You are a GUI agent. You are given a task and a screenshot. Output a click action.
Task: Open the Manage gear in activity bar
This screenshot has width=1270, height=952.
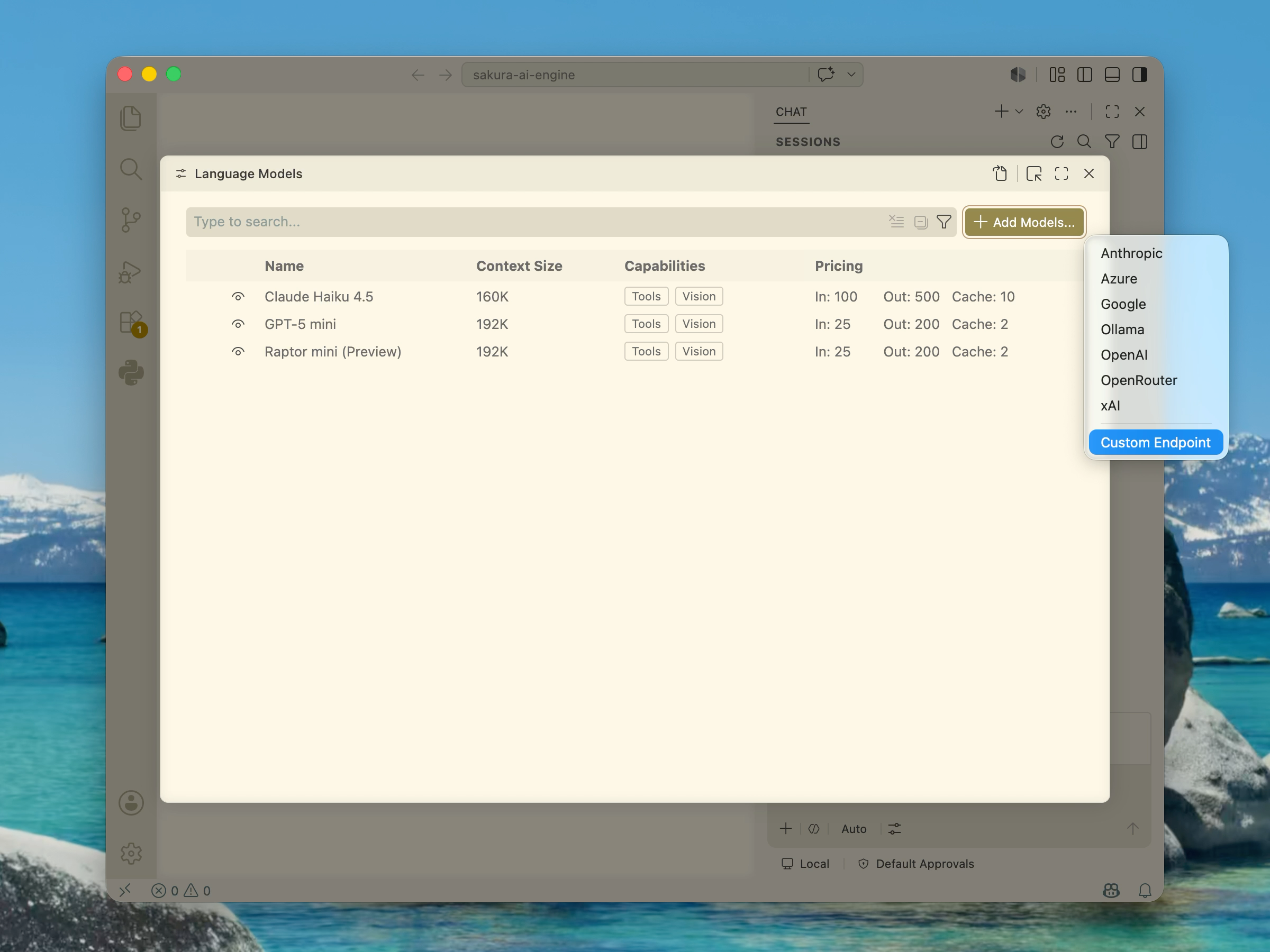tap(131, 853)
